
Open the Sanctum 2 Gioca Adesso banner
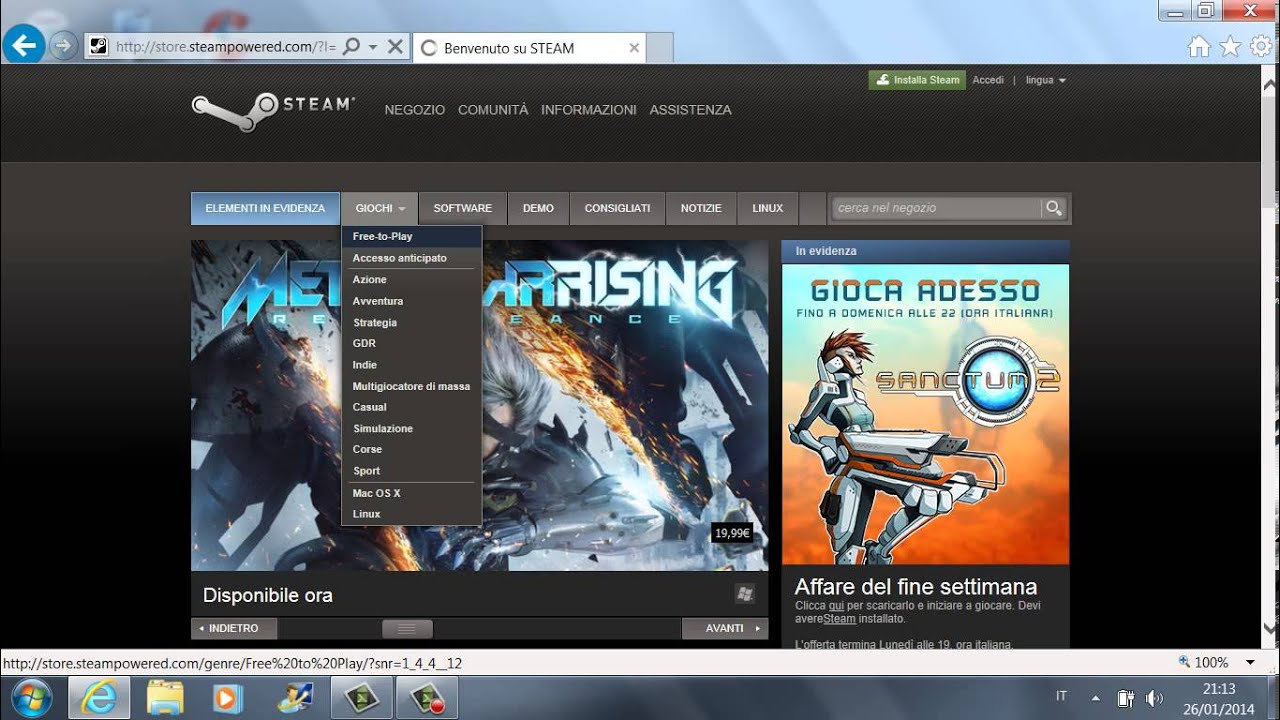[x=925, y=414]
